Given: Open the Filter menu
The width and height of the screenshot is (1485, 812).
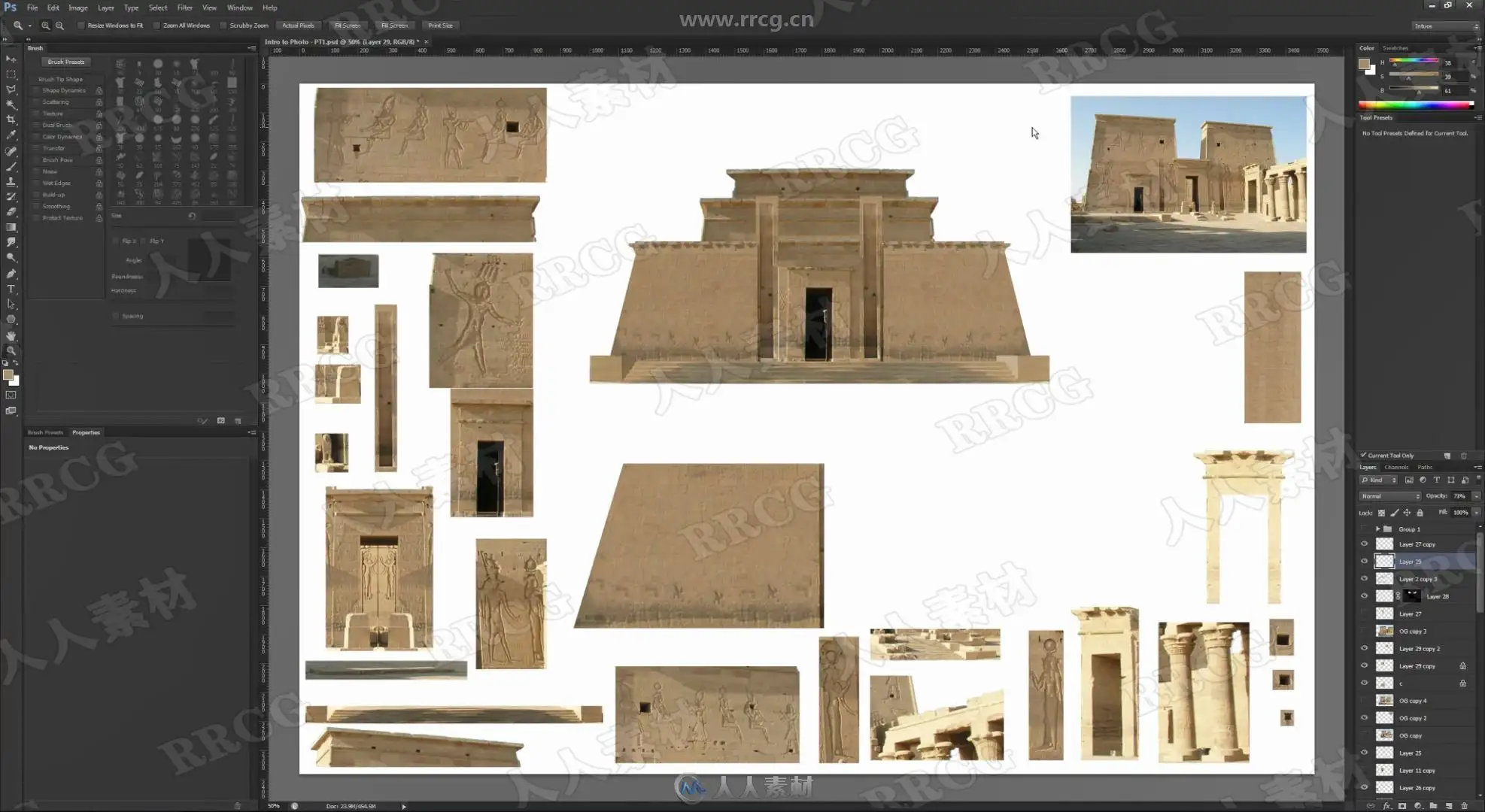Looking at the screenshot, I should 184,8.
